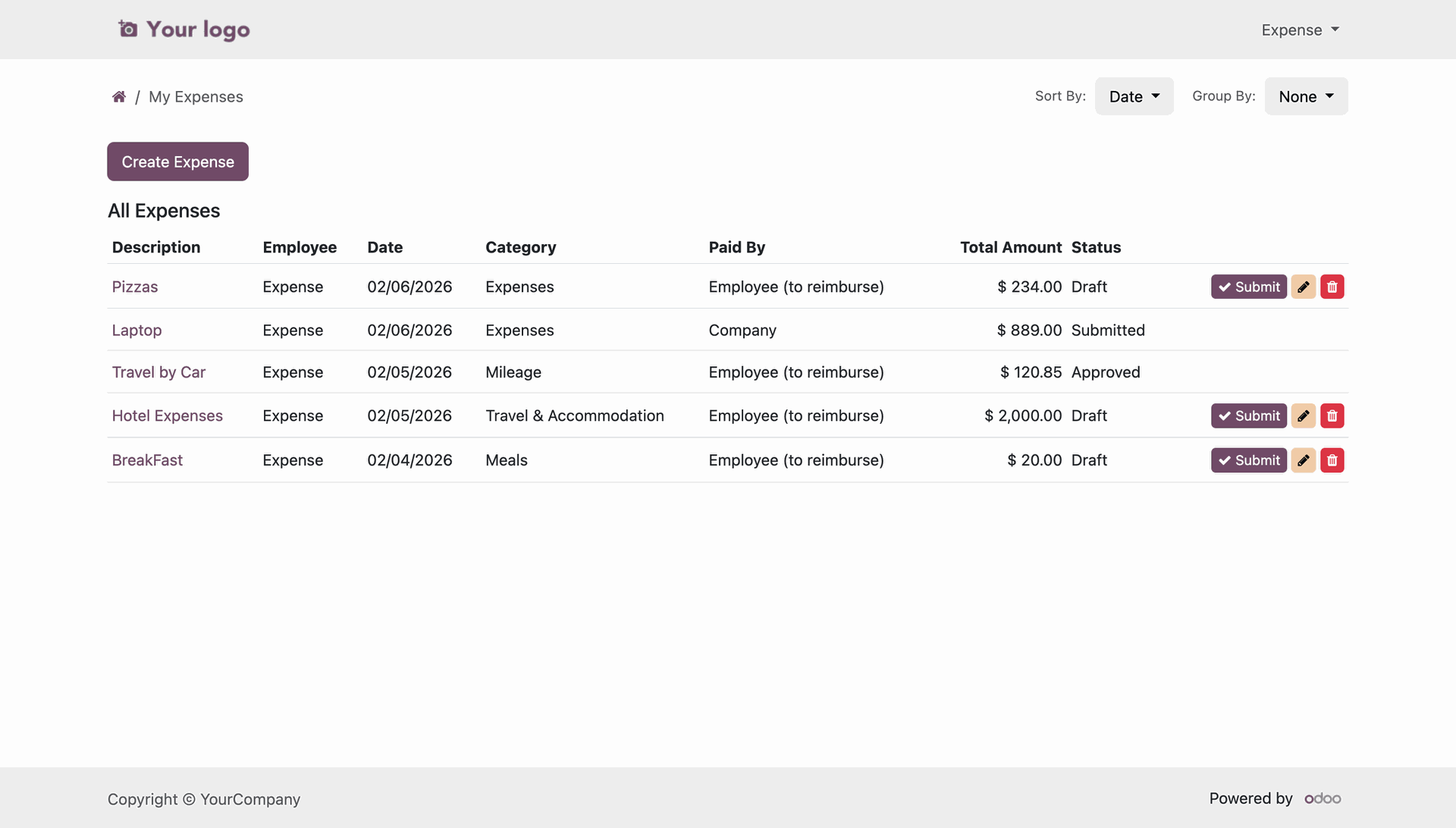Click the $ 120.85 amount cell

tap(1031, 372)
